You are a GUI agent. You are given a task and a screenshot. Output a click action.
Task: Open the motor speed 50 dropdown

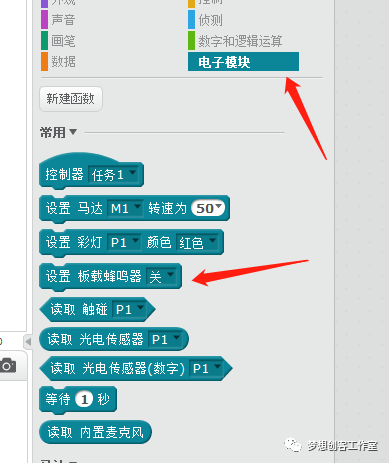208,208
